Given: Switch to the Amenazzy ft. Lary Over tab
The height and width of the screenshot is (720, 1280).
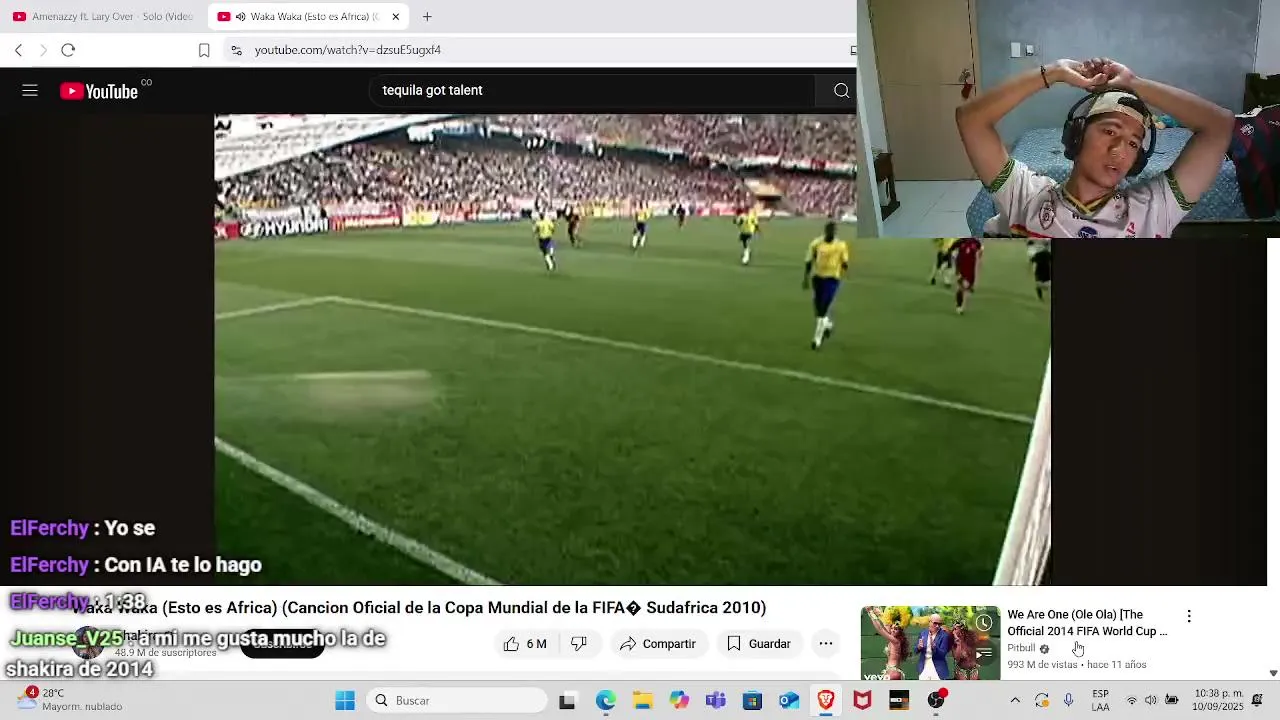Looking at the screenshot, I should pyautogui.click(x=103, y=16).
